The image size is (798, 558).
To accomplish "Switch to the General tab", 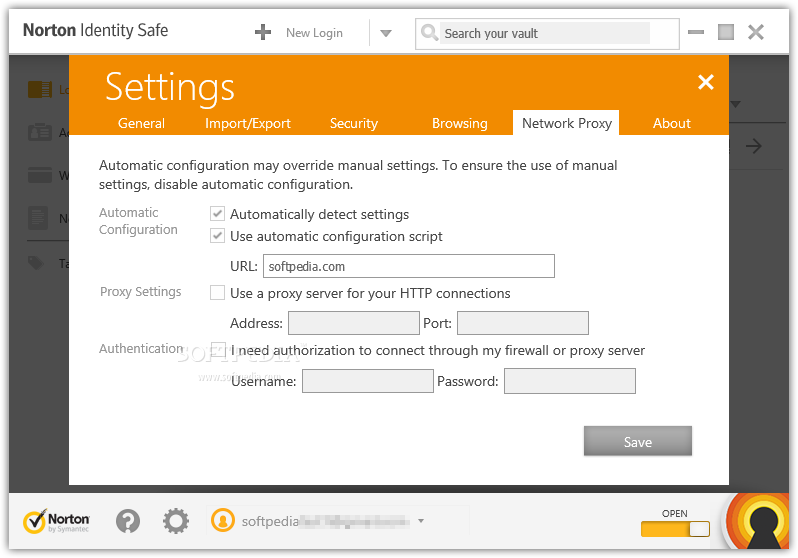I will (x=141, y=123).
